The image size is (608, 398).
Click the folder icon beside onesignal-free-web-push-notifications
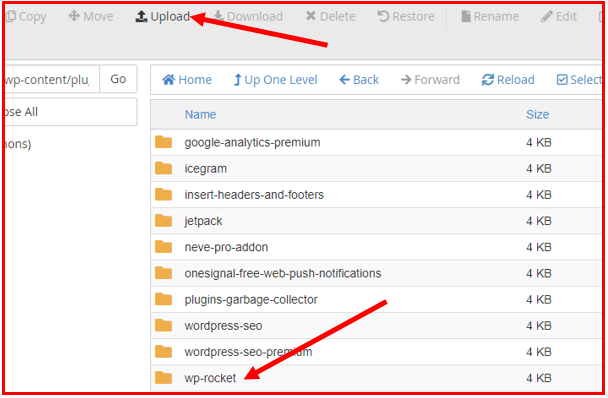click(x=163, y=273)
